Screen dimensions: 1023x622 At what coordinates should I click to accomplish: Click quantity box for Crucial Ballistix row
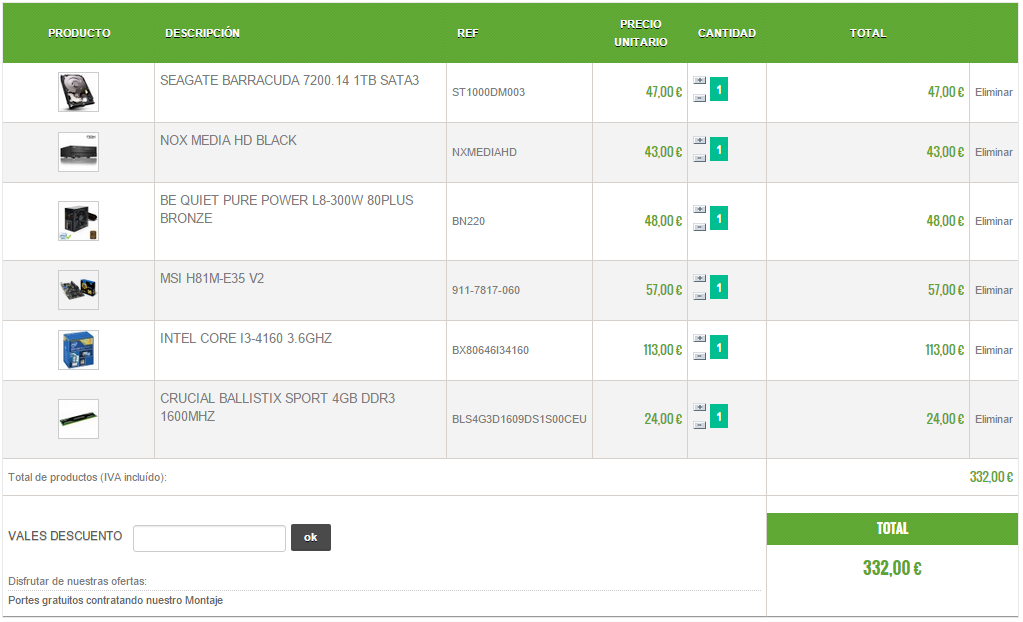click(719, 416)
